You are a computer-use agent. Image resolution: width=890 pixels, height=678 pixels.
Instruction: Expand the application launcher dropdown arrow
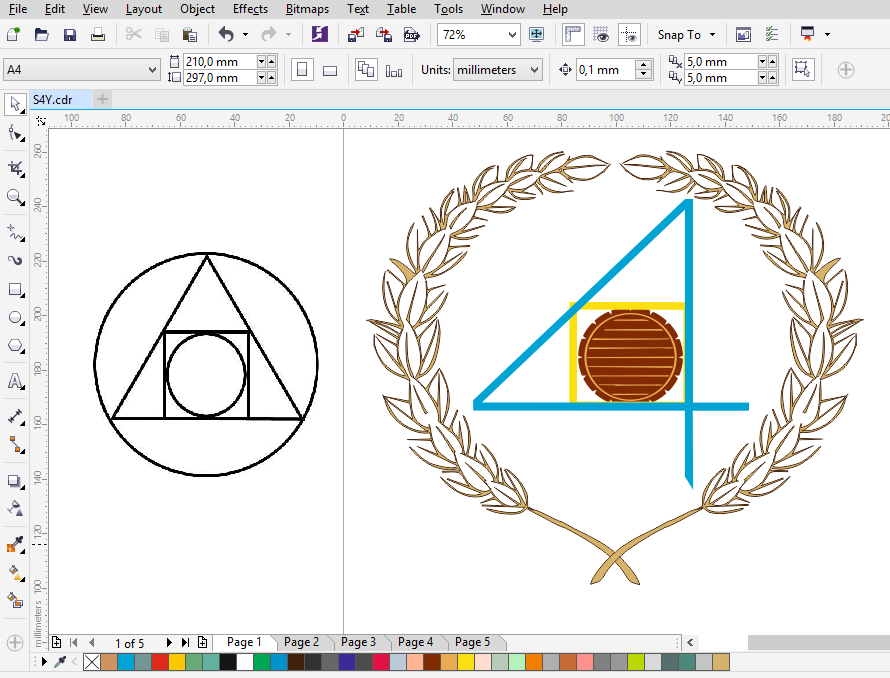[828, 35]
